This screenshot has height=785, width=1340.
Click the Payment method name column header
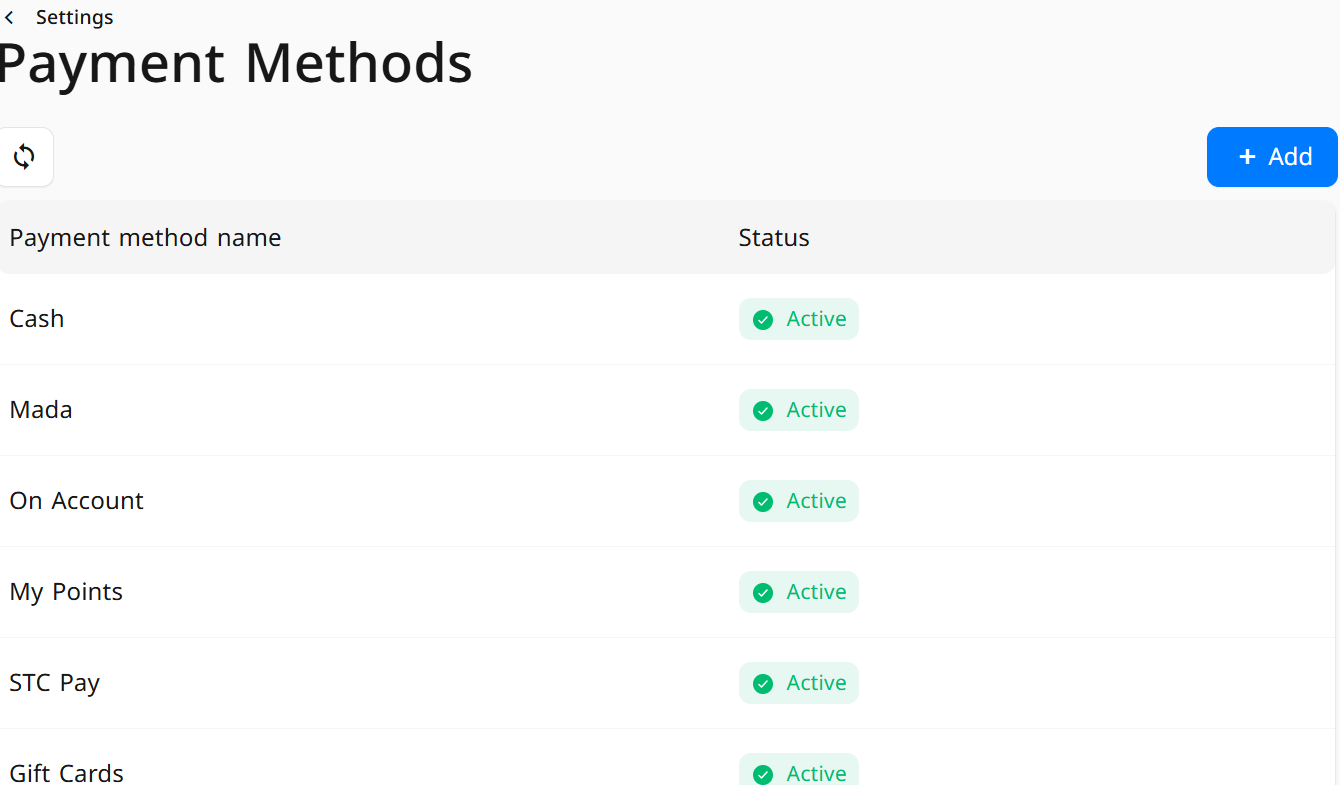click(x=145, y=238)
